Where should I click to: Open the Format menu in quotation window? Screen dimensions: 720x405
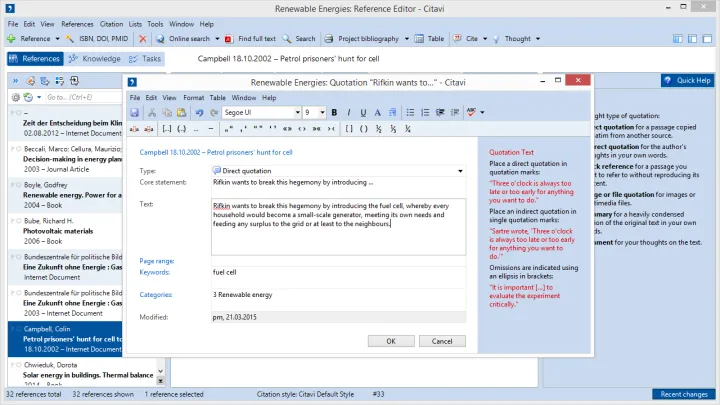pyautogui.click(x=193, y=98)
